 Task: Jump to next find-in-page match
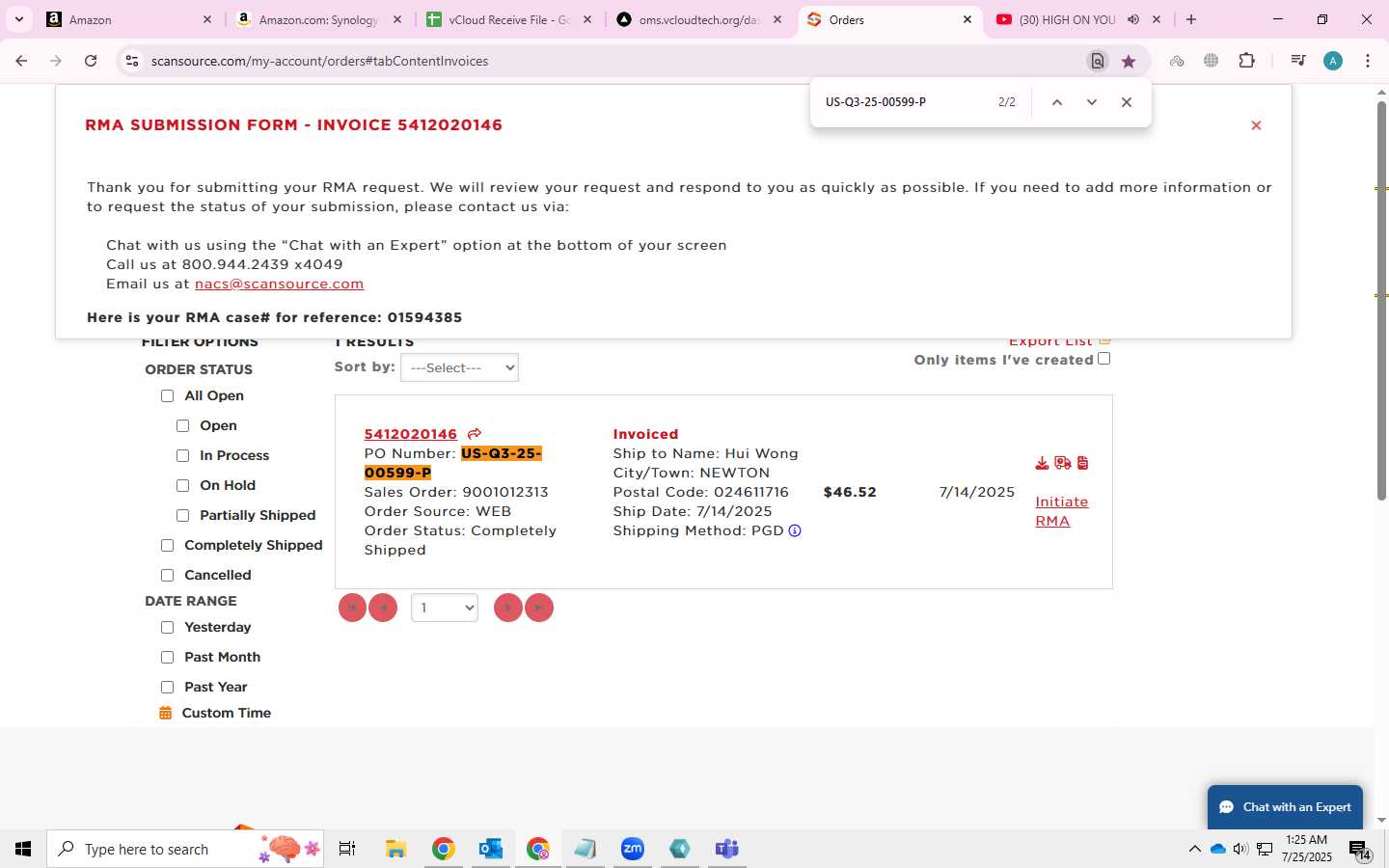[1092, 102]
